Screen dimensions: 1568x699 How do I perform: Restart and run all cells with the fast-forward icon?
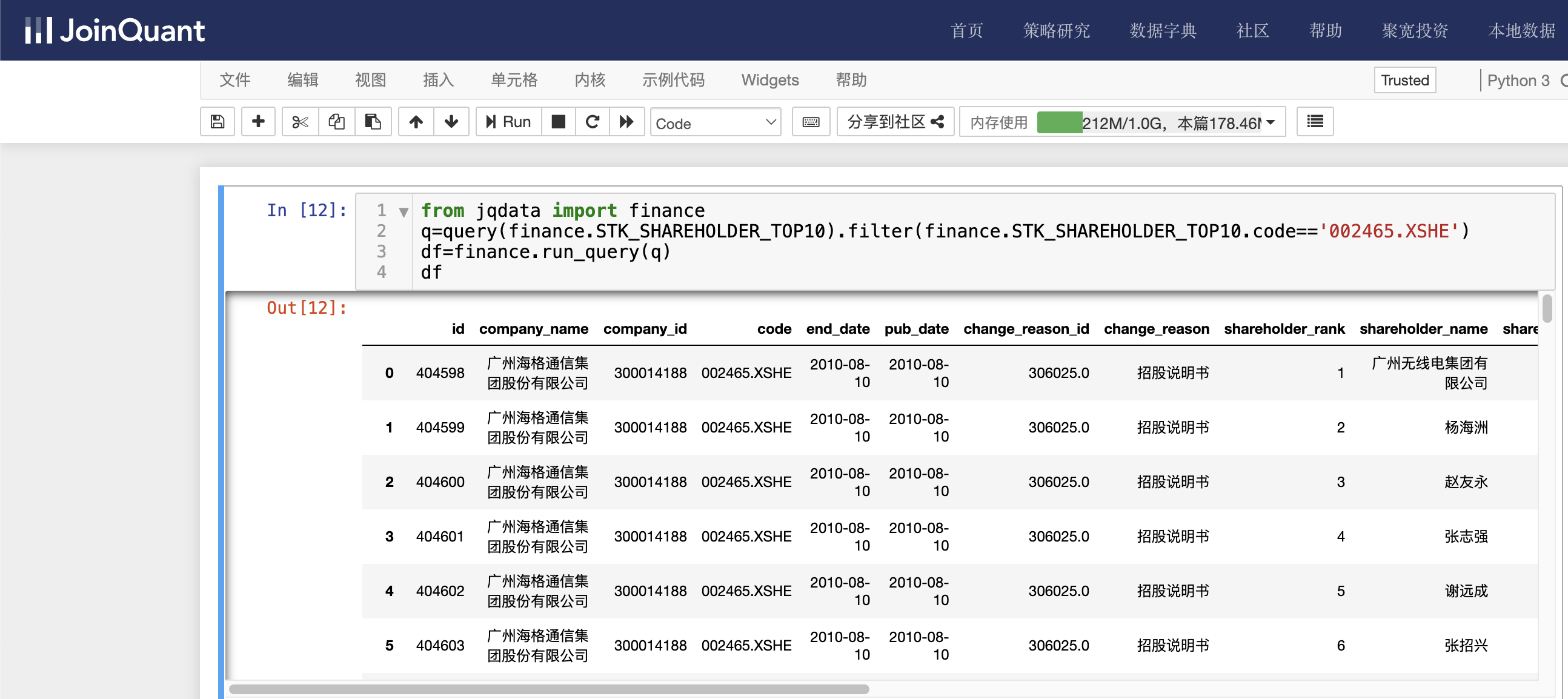click(626, 122)
